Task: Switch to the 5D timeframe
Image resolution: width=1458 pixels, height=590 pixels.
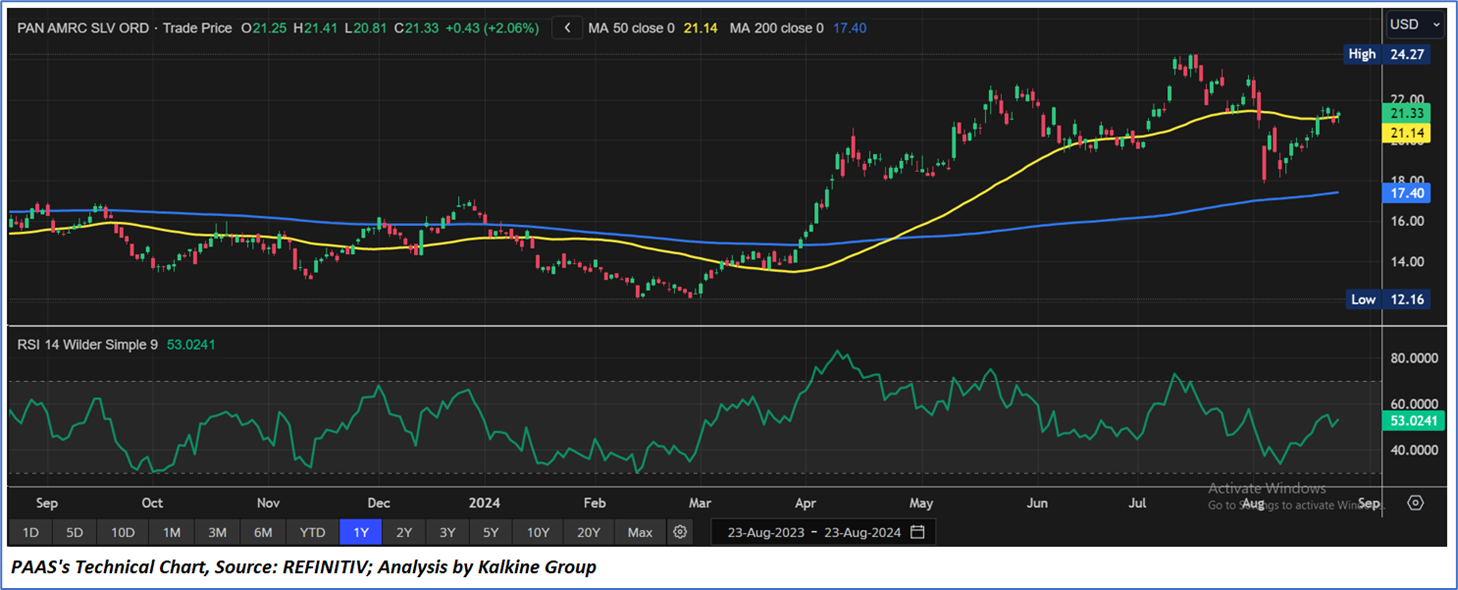Action: coord(76,532)
